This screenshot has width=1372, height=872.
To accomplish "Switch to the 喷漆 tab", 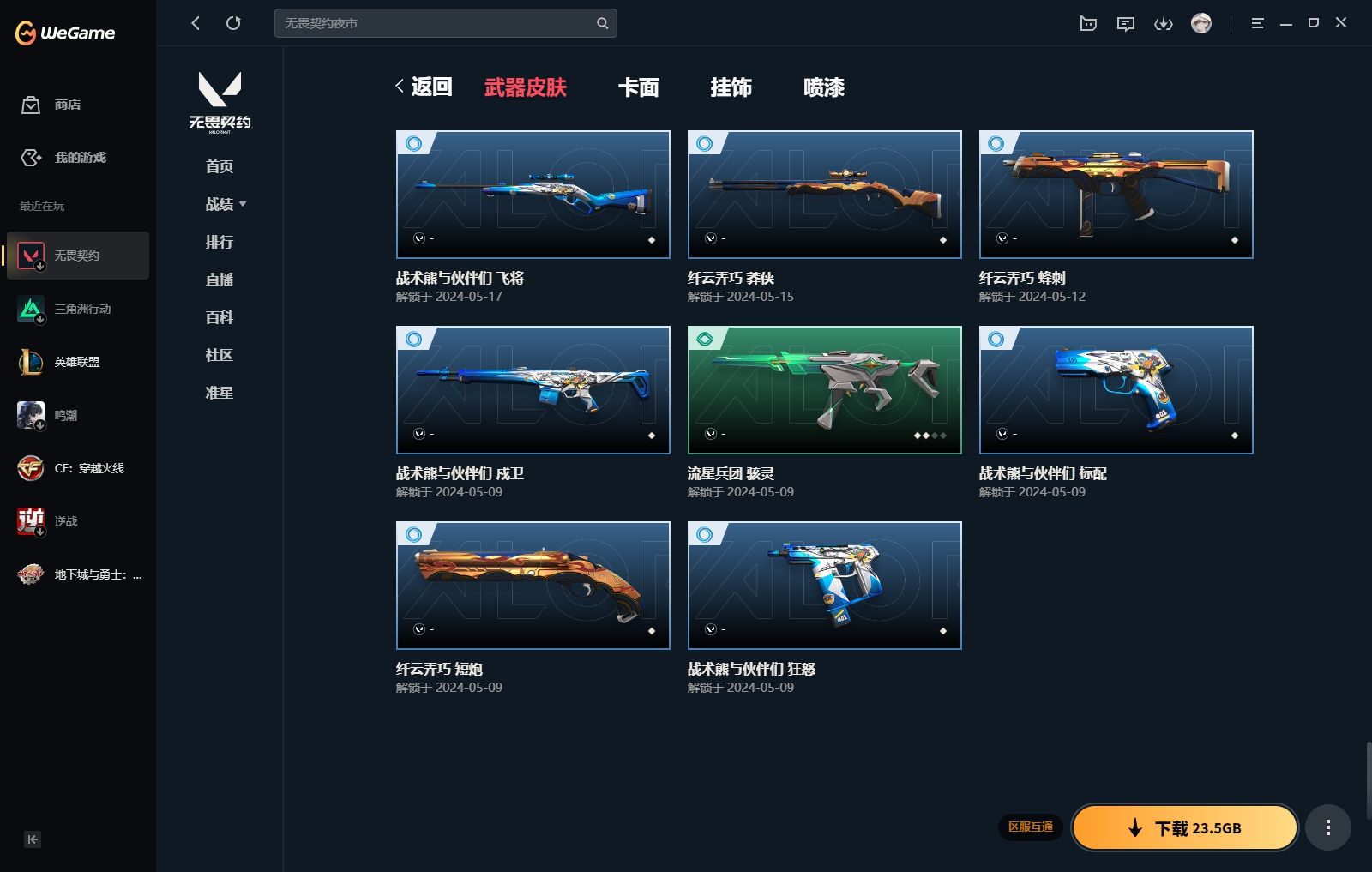I will [824, 87].
